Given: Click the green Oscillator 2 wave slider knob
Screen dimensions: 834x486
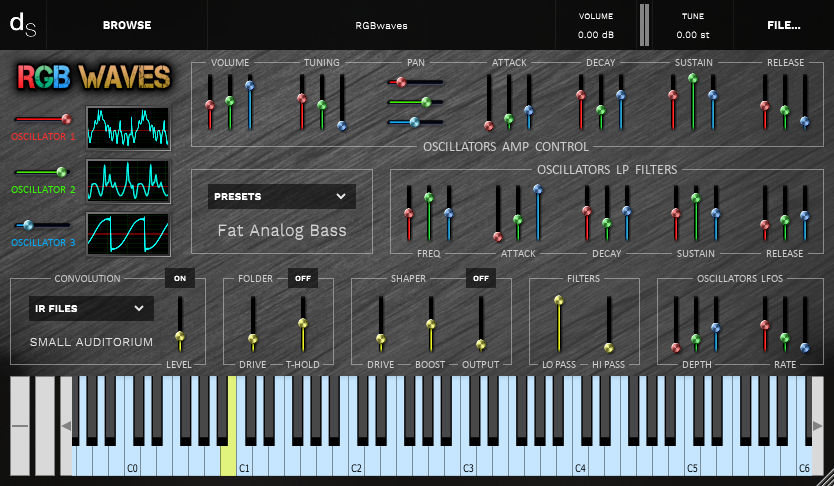Looking at the screenshot, I should [62, 172].
